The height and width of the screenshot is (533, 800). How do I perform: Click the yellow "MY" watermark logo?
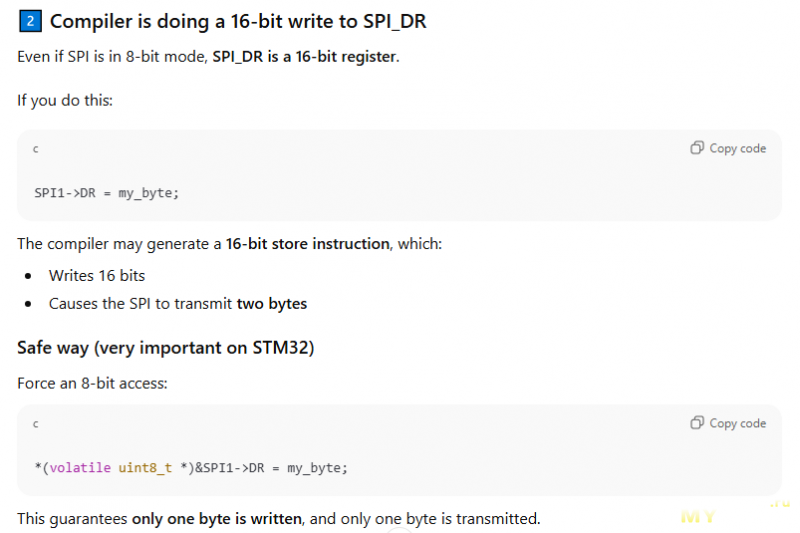pyautogui.click(x=698, y=517)
